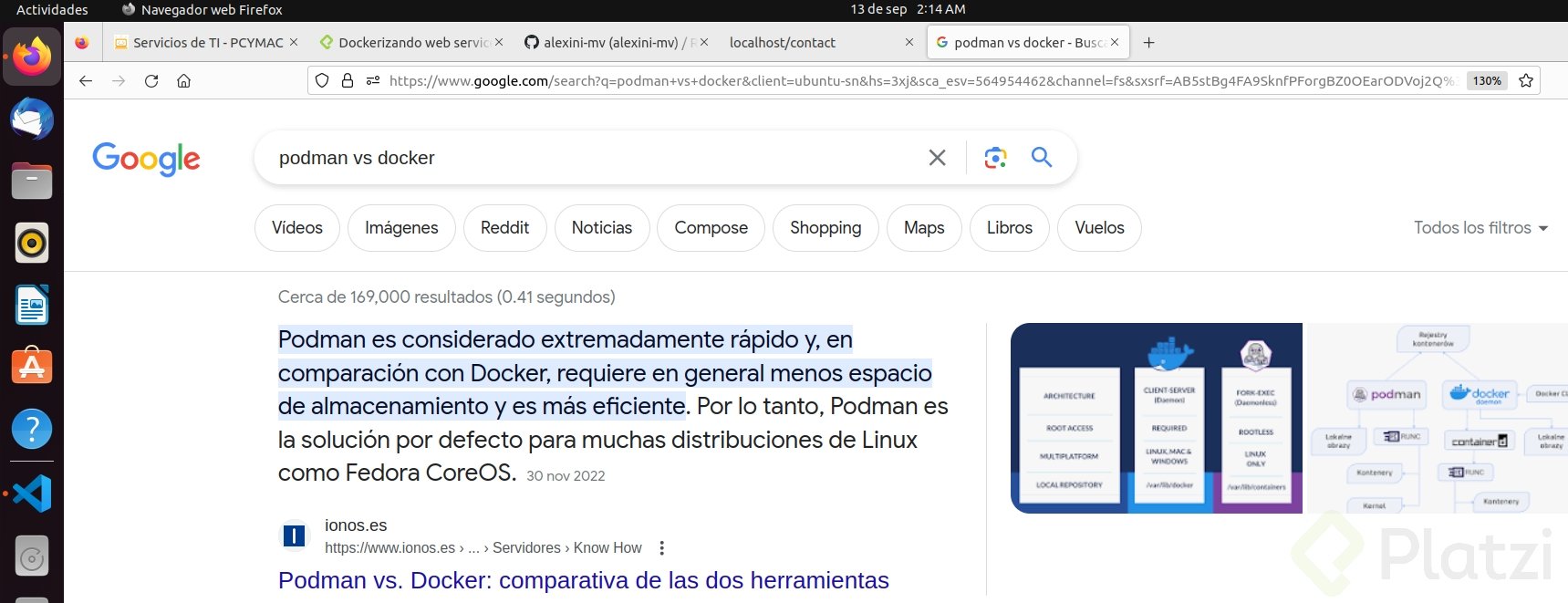Open Firefox from the Ubuntu dock
The height and width of the screenshot is (603, 1568).
coord(32,57)
